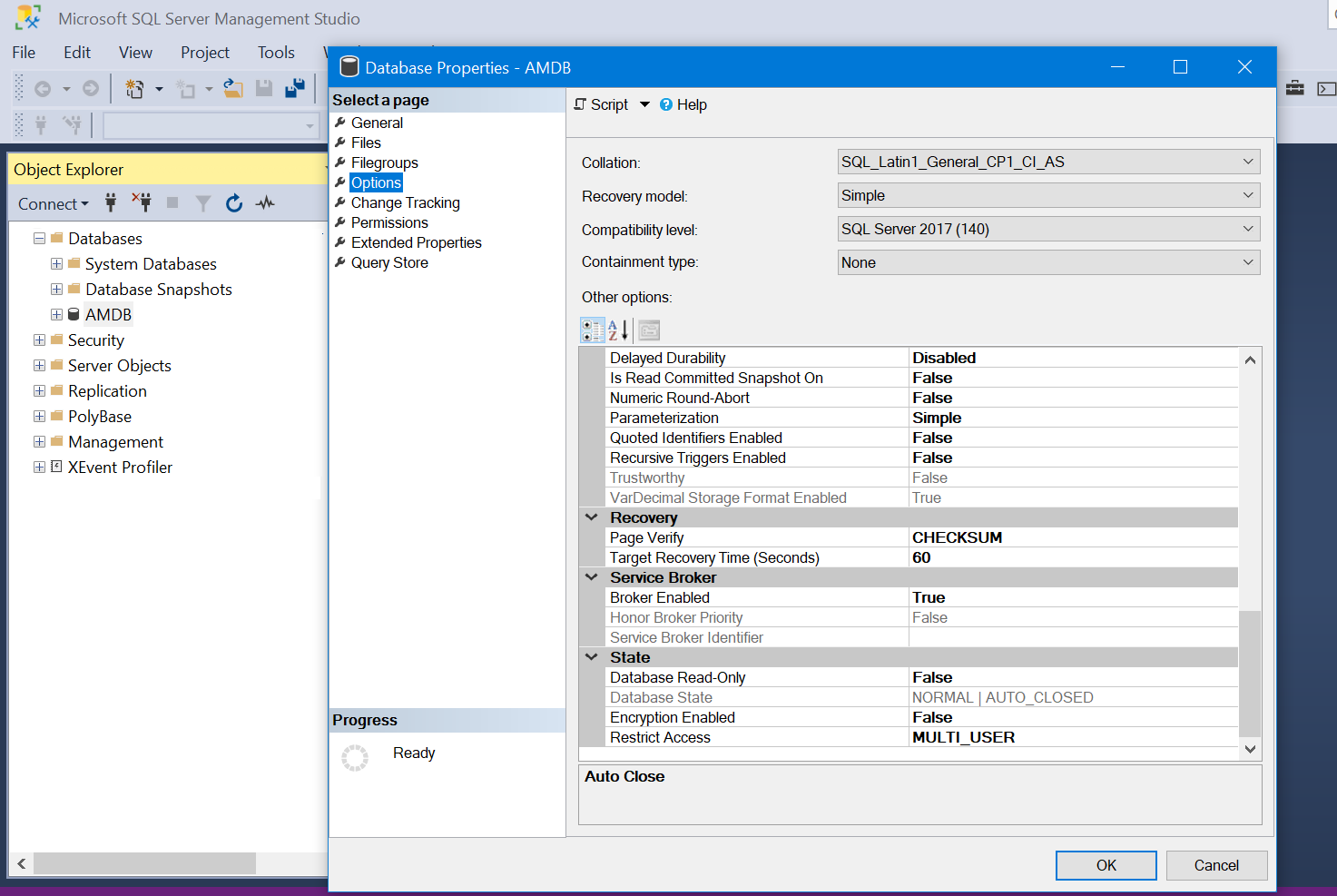Open Activity Monitor from Object Explorer toolbar
This screenshot has height=896, width=1337.
pos(265,203)
